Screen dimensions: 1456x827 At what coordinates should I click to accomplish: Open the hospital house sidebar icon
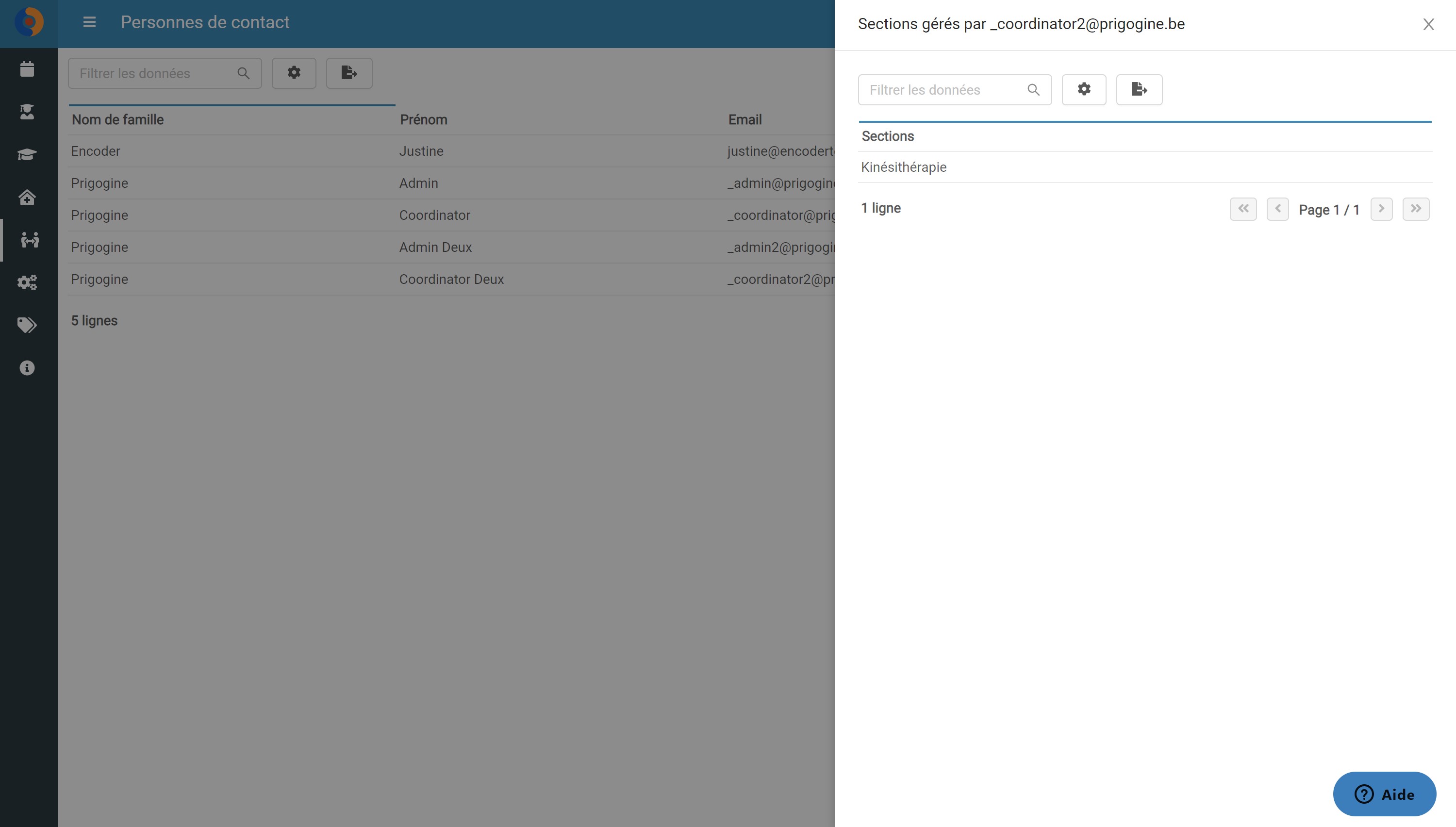click(27, 197)
